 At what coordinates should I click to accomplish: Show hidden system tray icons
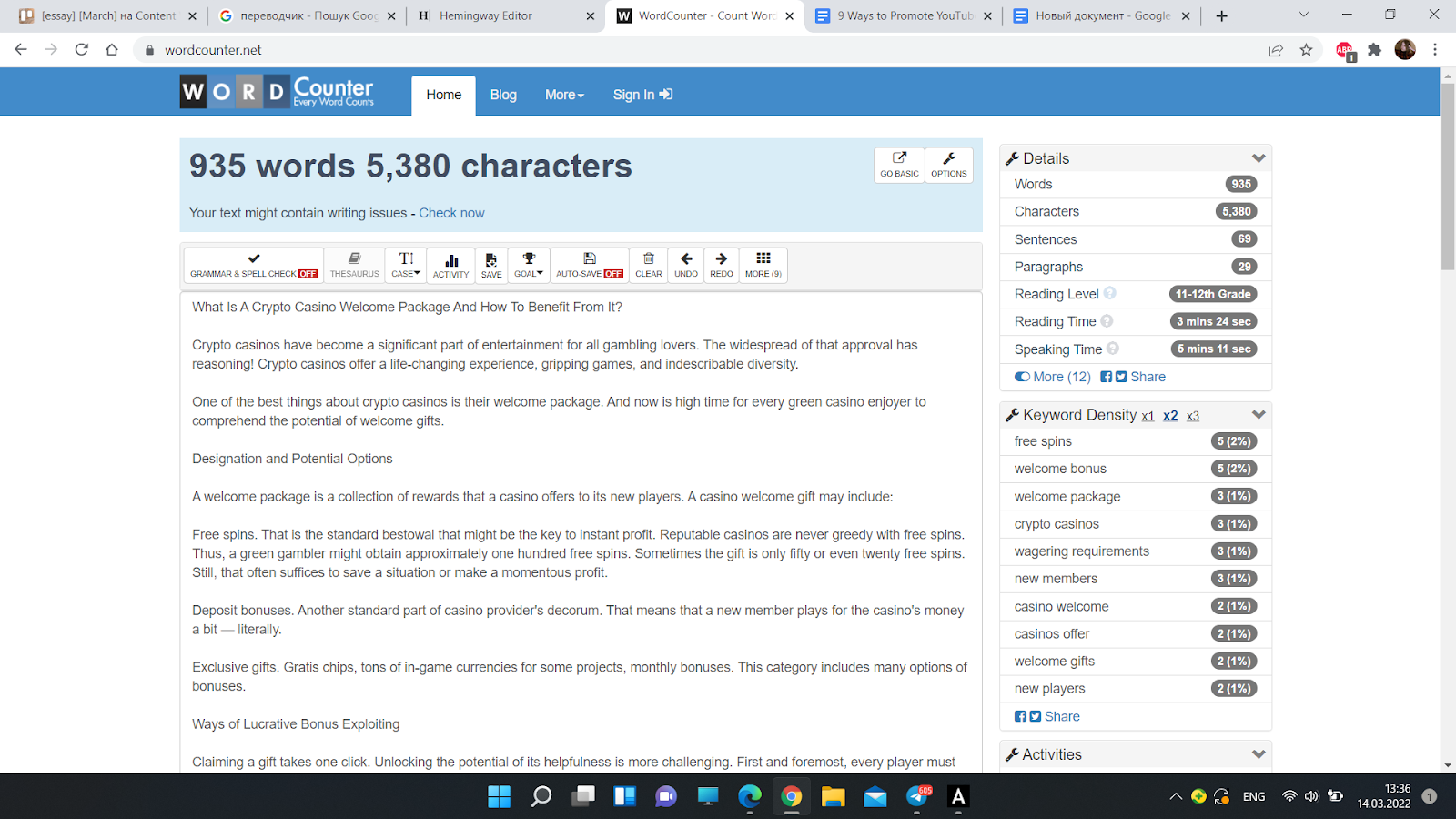point(1176,797)
